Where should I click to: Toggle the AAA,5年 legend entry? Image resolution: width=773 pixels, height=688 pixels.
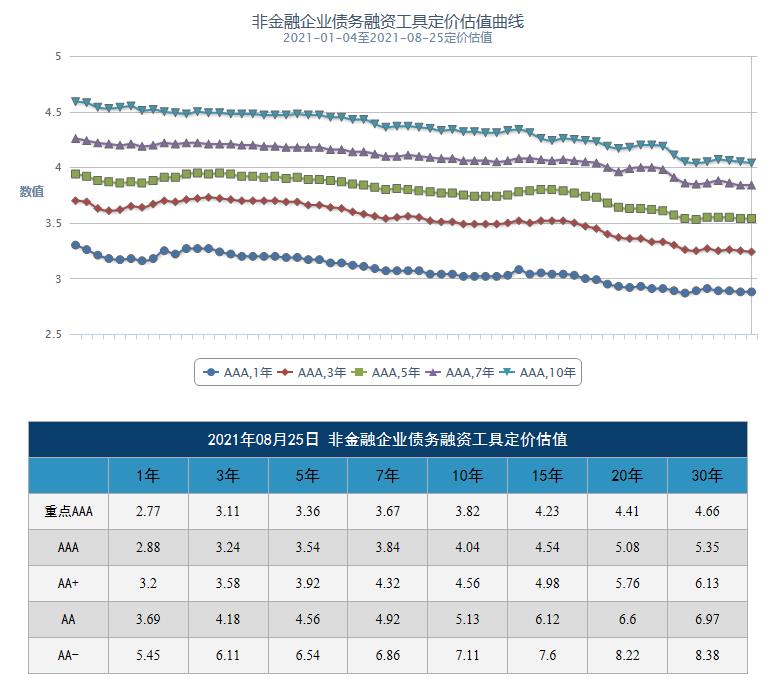tap(381, 373)
